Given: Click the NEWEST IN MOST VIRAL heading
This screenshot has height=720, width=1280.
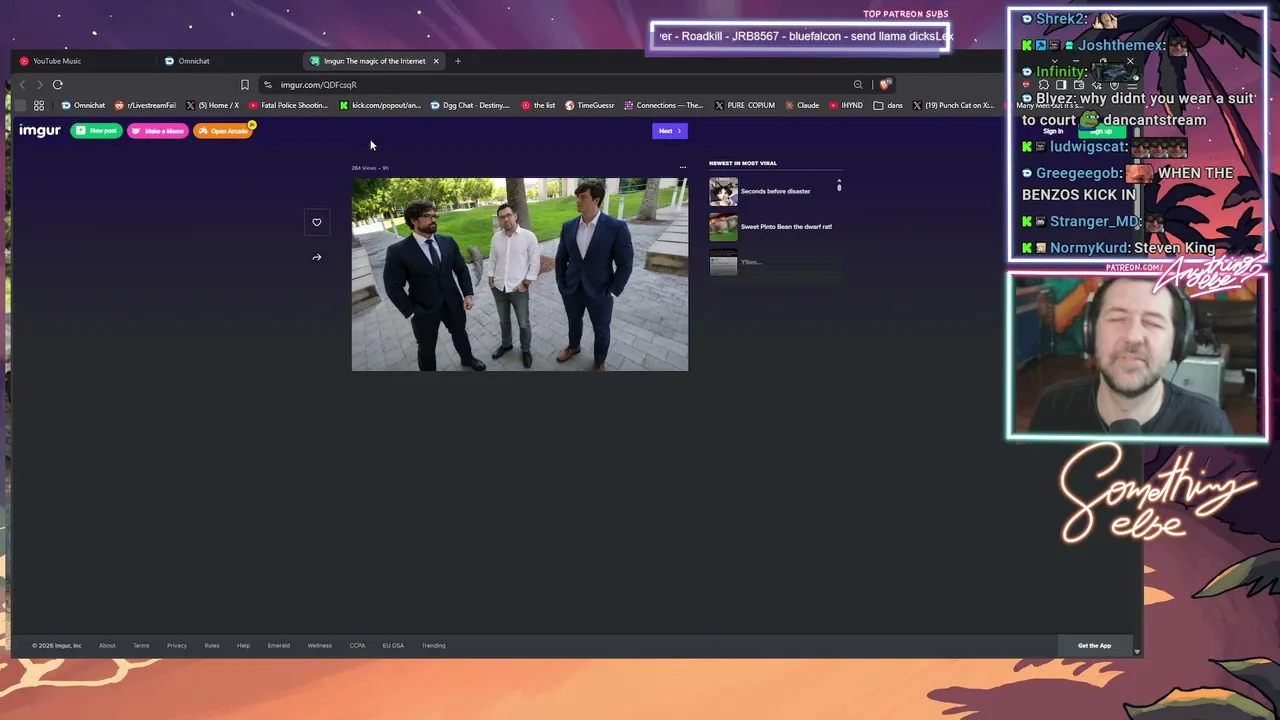Looking at the screenshot, I should (x=743, y=163).
